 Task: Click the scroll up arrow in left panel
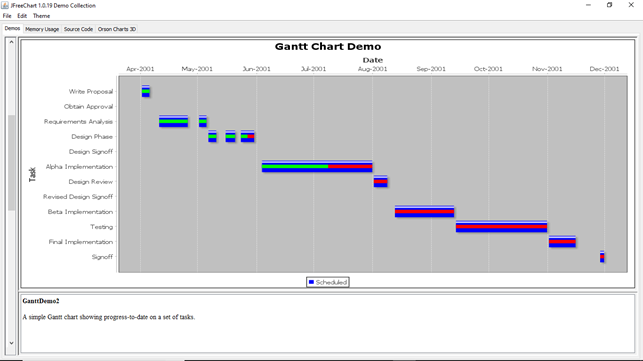(11, 42)
